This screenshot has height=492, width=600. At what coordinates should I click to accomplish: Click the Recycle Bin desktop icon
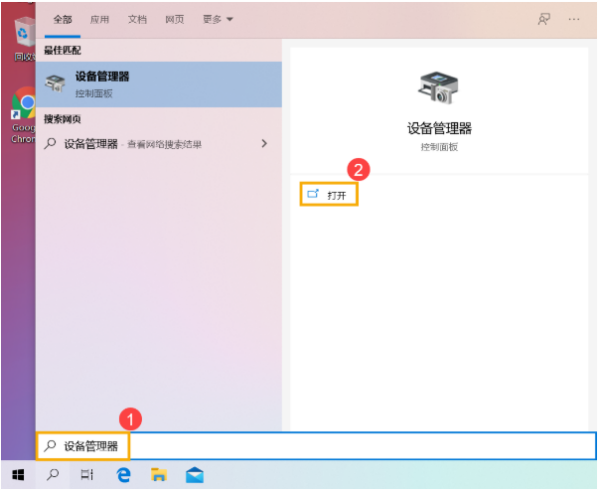(x=24, y=38)
